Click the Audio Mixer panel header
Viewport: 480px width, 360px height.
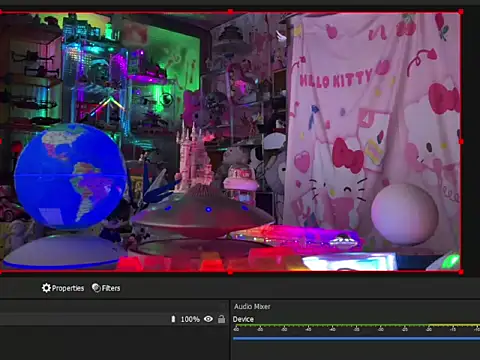pyautogui.click(x=252, y=306)
